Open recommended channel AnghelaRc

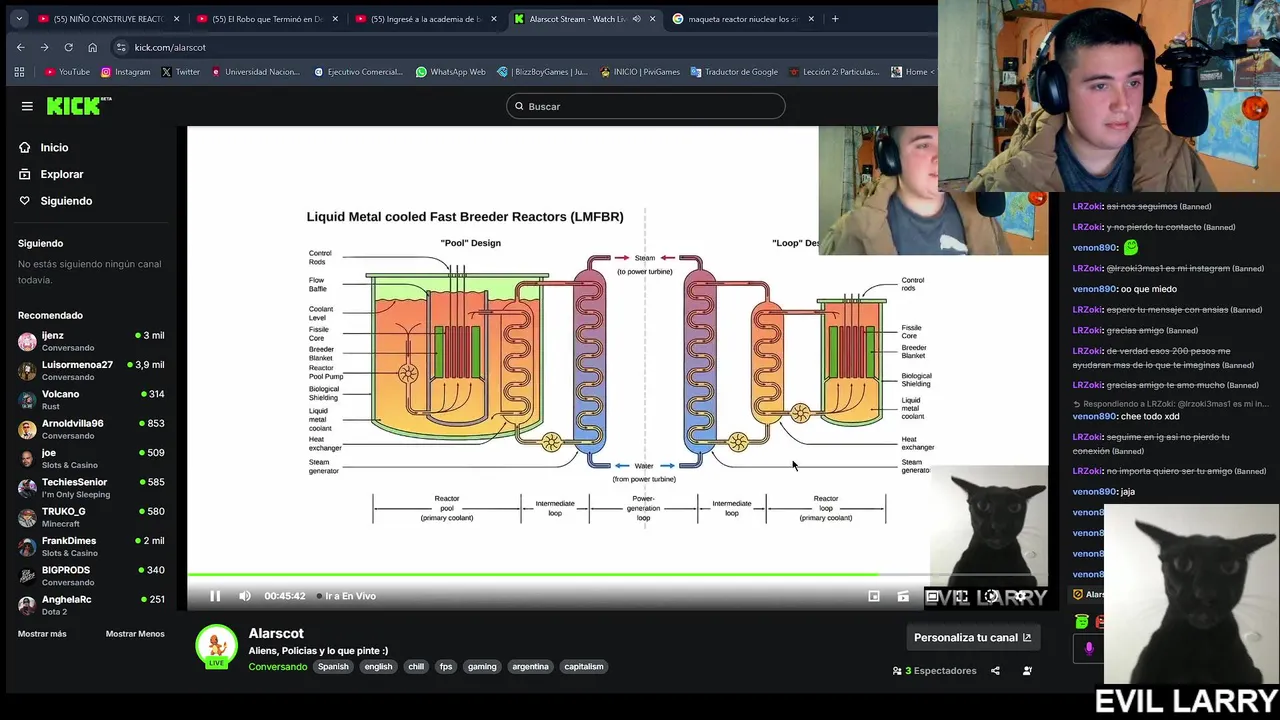91,605
